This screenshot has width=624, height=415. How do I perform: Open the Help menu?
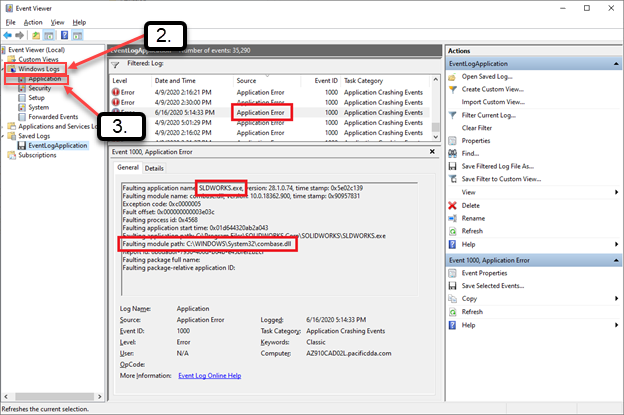click(x=79, y=22)
